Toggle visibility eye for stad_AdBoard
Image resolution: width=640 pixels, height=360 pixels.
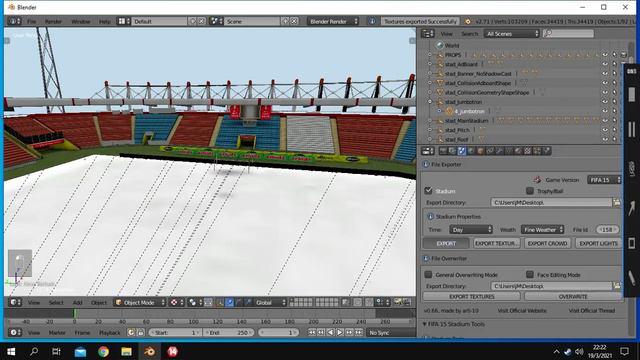(x=604, y=64)
